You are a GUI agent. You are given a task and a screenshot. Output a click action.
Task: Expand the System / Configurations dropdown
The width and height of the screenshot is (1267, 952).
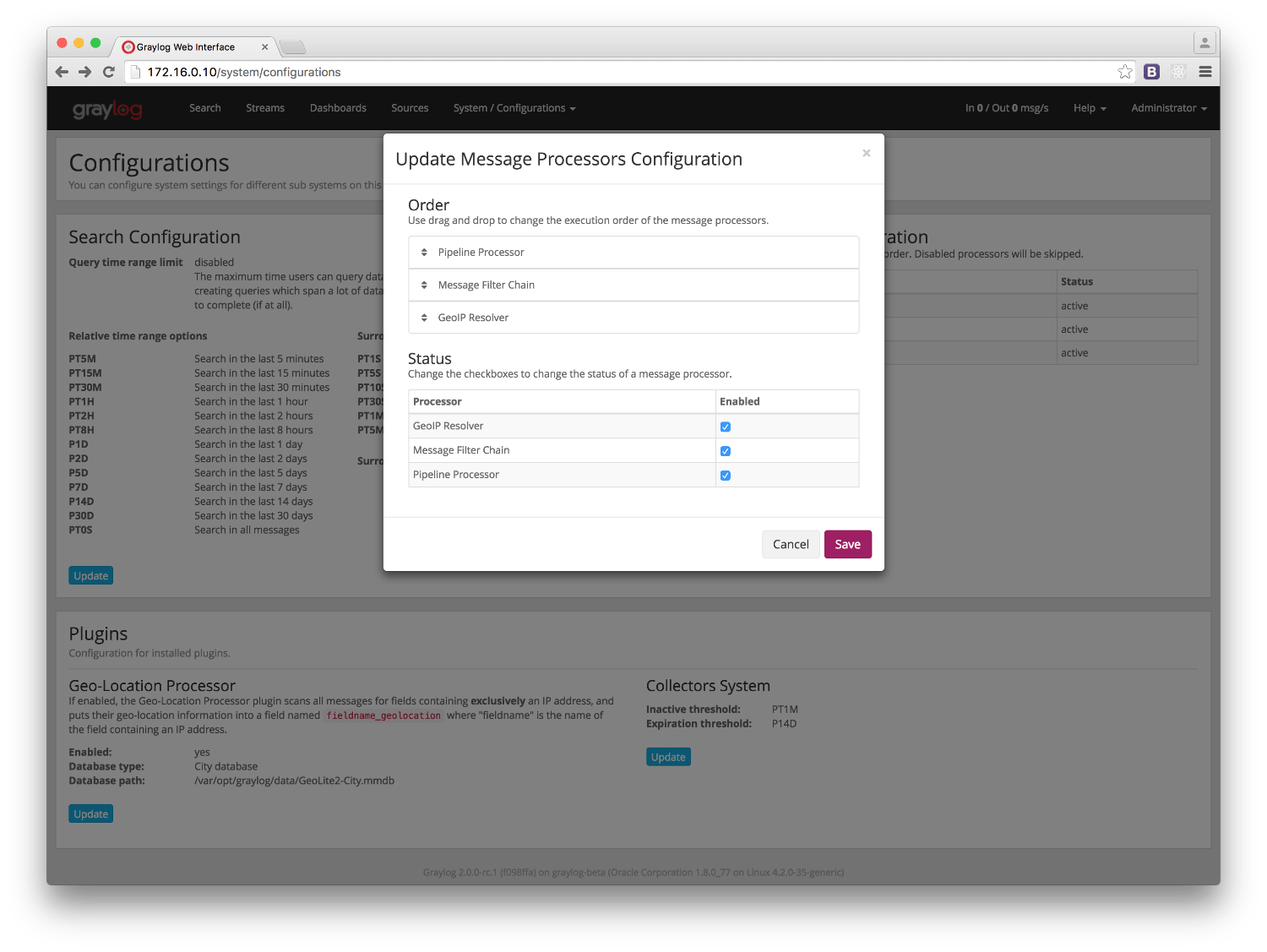click(x=514, y=108)
